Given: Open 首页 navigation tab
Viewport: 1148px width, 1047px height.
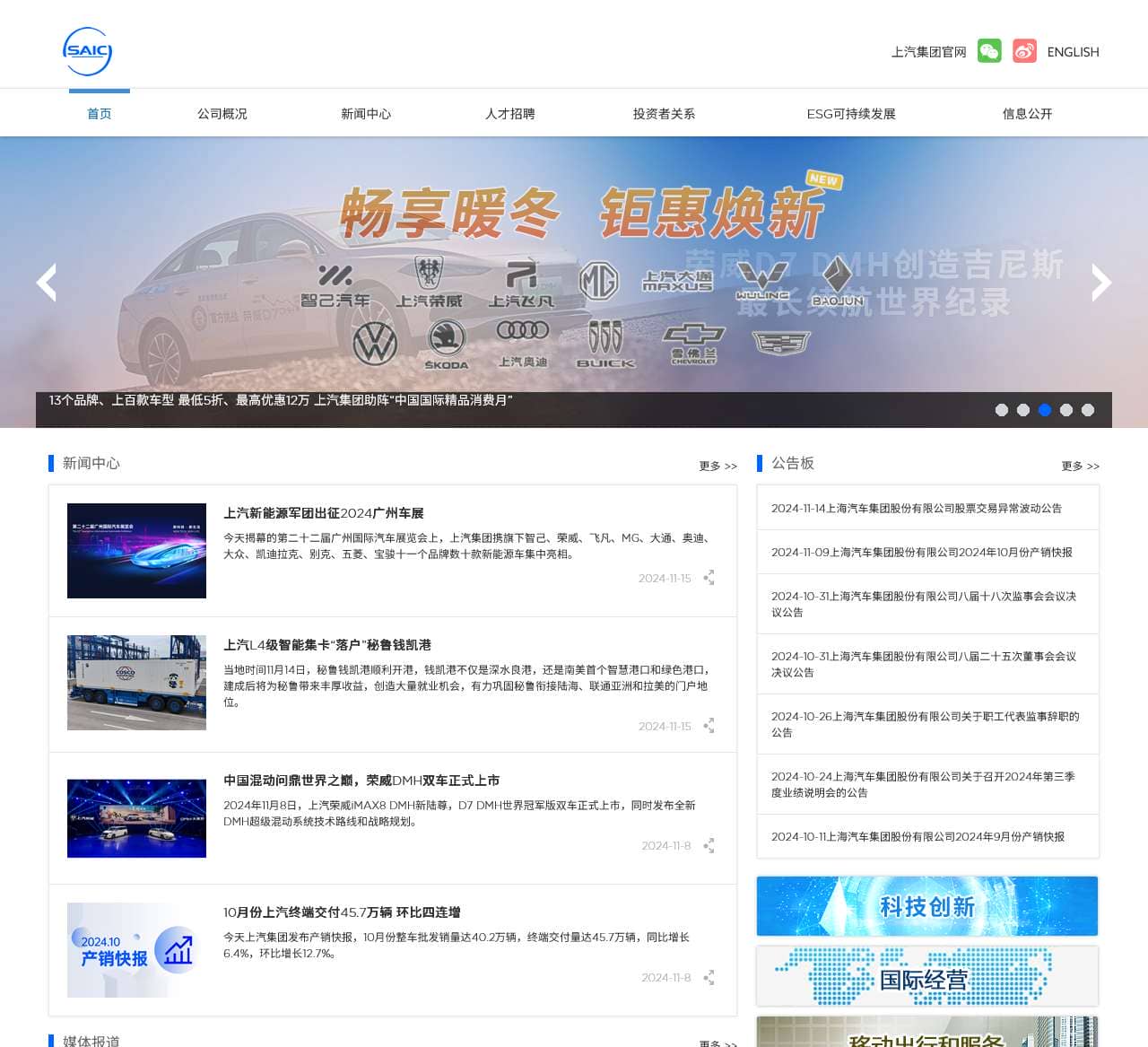Looking at the screenshot, I should [100, 114].
